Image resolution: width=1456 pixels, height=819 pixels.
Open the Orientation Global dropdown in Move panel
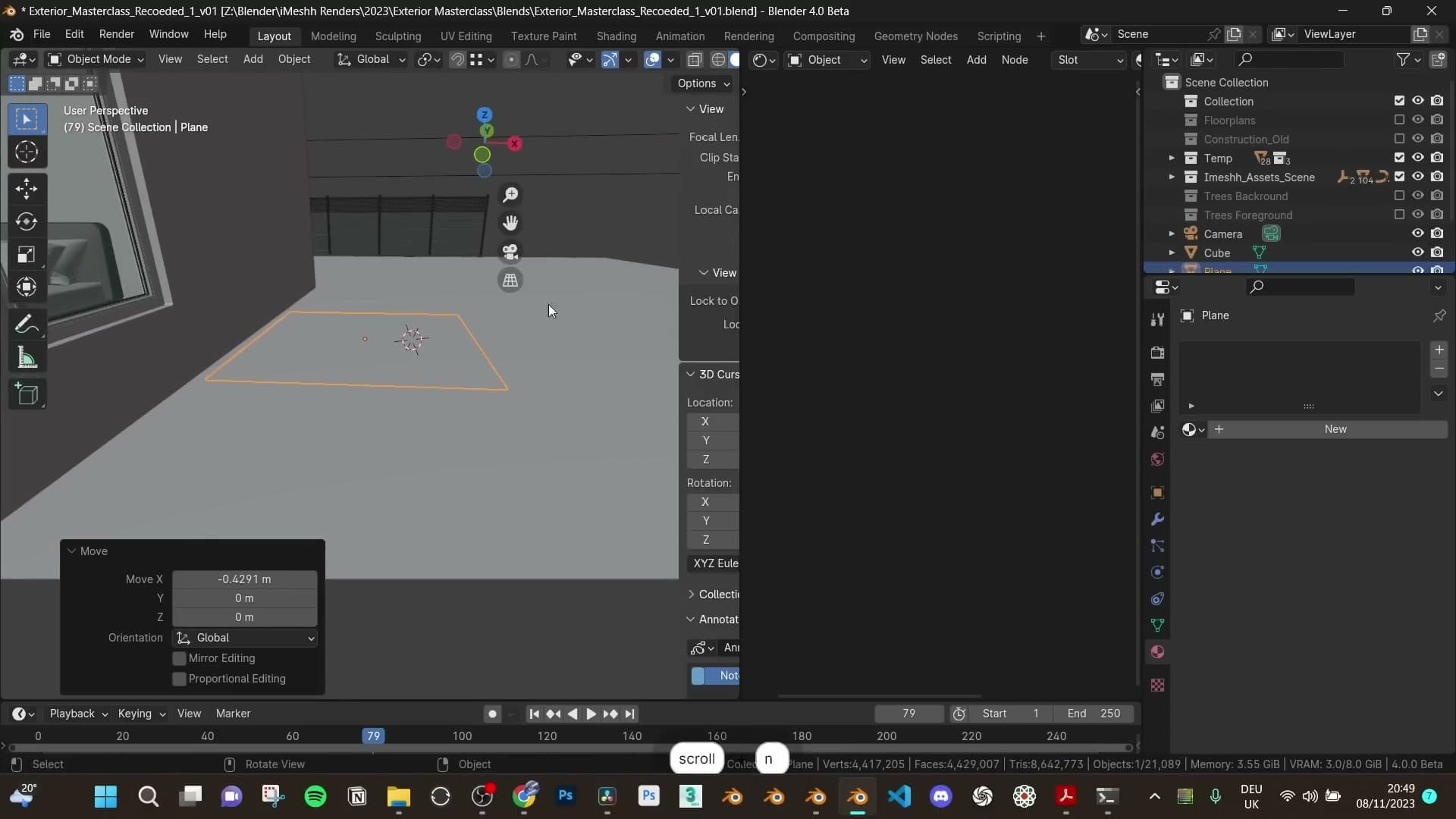pos(244,638)
